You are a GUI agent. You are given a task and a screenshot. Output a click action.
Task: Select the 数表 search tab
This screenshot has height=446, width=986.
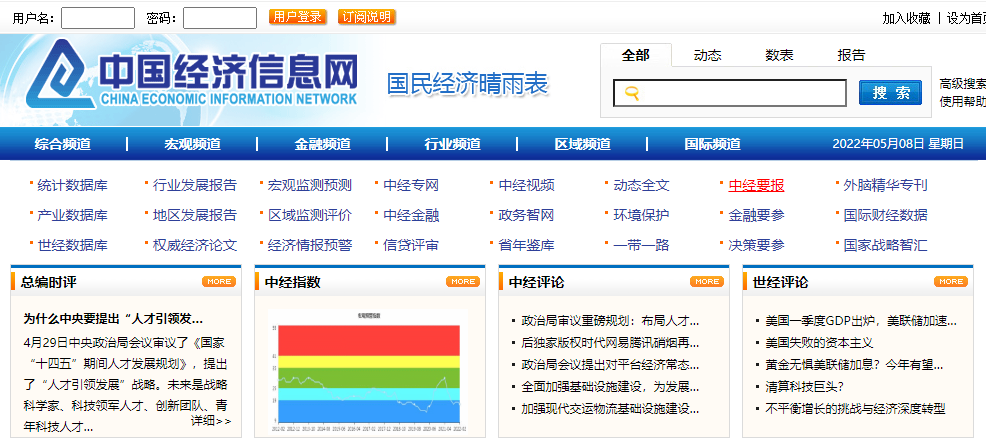point(779,55)
